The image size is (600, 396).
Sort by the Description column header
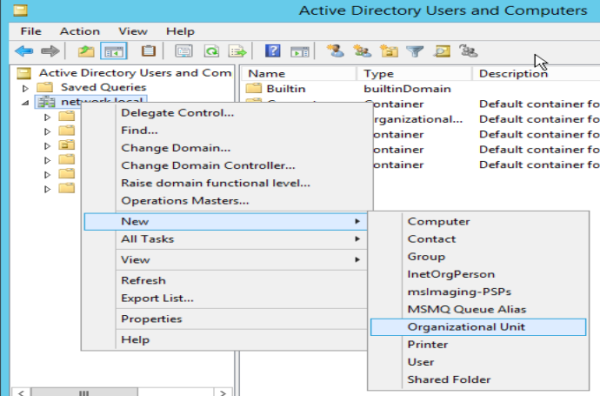[536, 73]
